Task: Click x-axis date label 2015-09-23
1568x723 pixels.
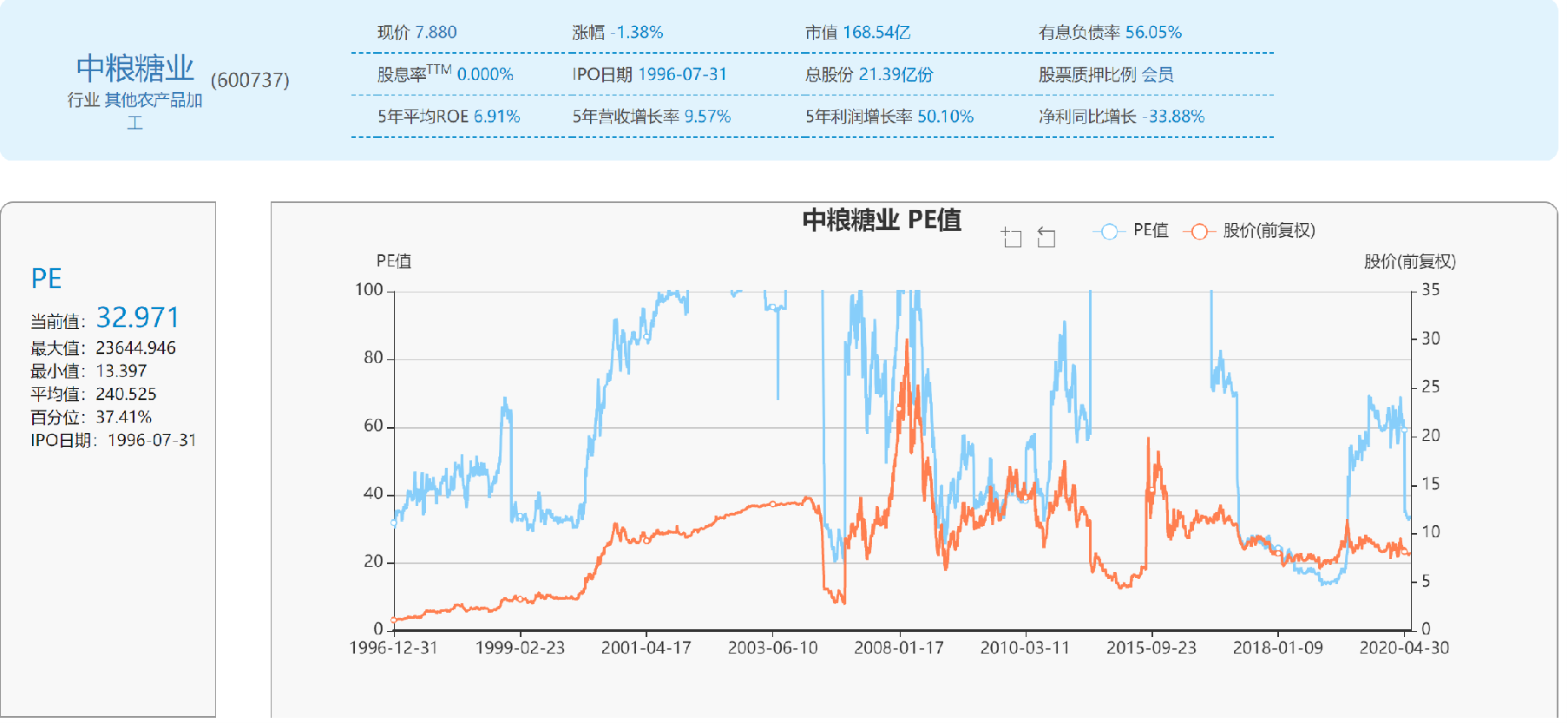Action: coord(1151,648)
